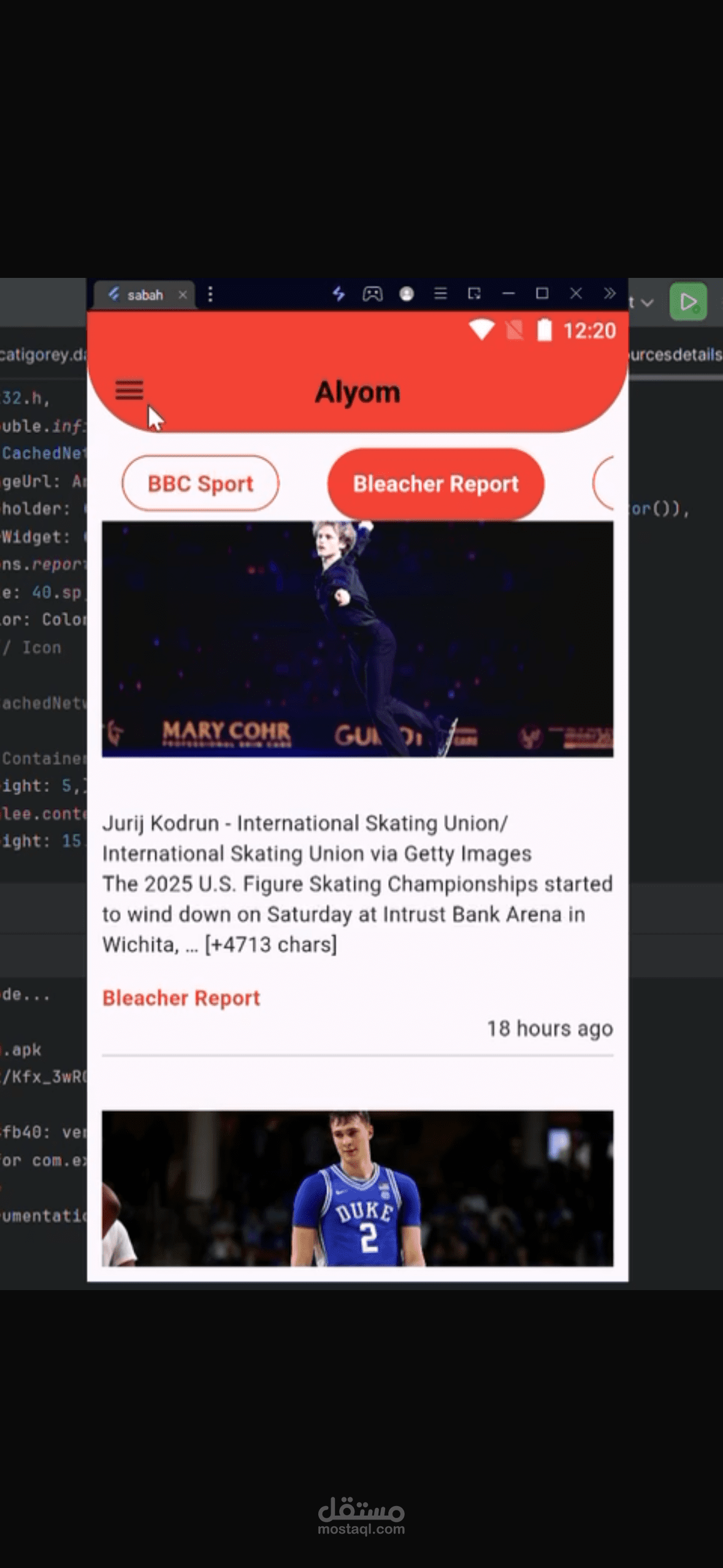Click the game controller icon in emulator toolbar

372,294
